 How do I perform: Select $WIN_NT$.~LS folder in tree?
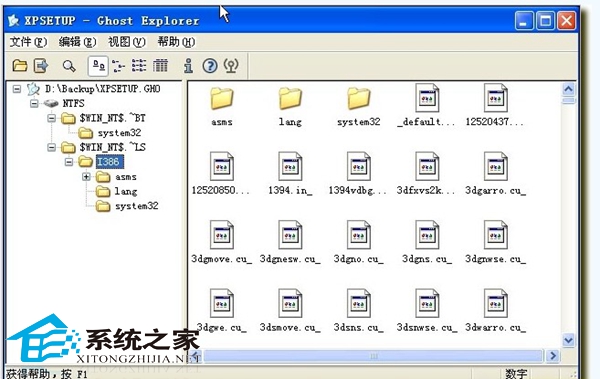click(112, 147)
